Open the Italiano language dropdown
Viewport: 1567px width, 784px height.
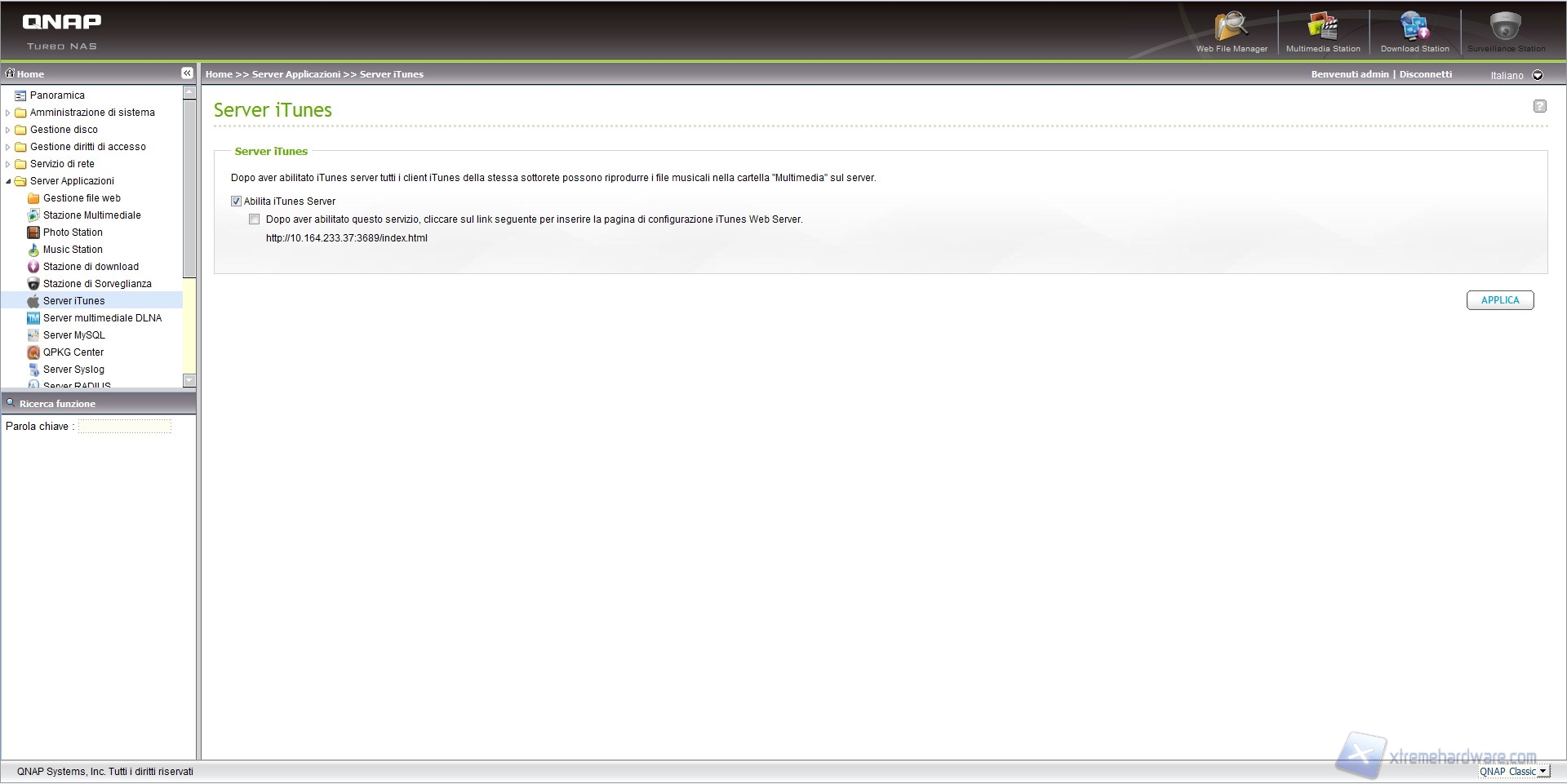pyautogui.click(x=1538, y=75)
